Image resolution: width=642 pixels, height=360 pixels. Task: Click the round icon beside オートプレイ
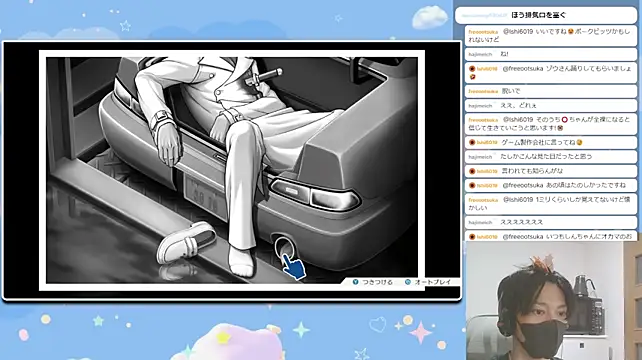[408, 282]
